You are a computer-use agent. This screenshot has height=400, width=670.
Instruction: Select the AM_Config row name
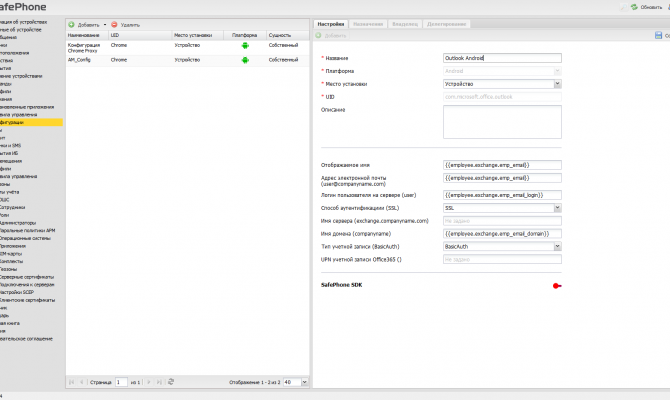tap(79, 60)
